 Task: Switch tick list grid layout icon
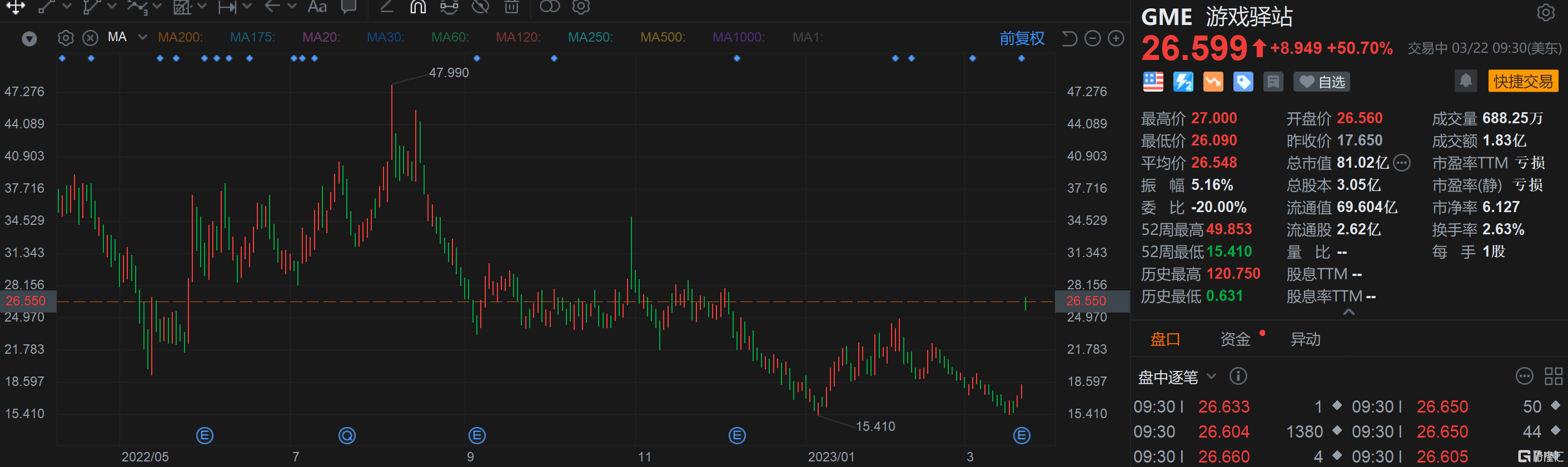coord(1554,376)
